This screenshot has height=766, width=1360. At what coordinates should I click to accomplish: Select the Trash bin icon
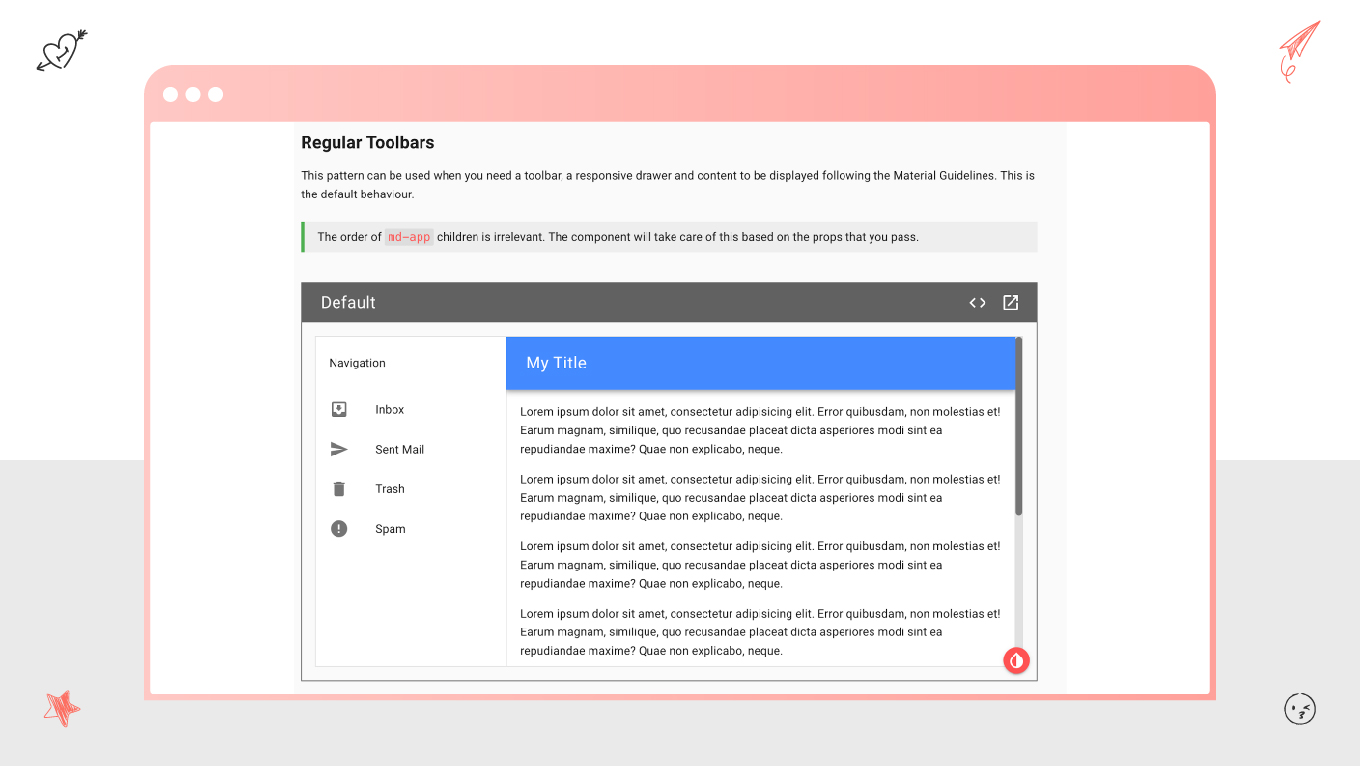coord(339,489)
